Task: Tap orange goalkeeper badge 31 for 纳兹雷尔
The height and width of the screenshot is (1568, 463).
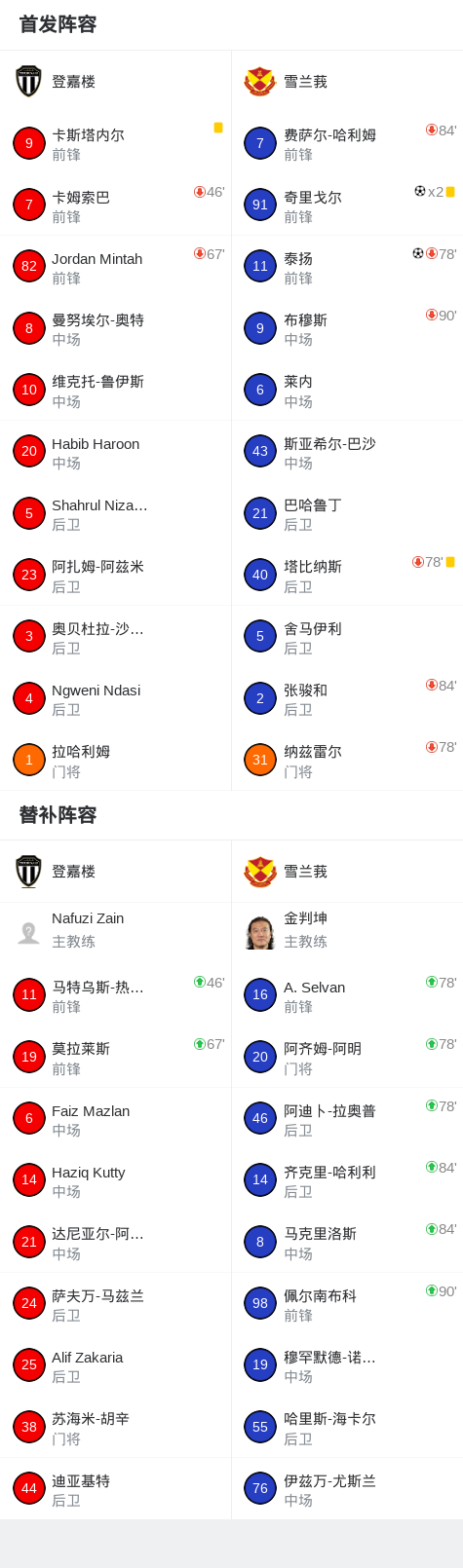Action: pos(260,760)
